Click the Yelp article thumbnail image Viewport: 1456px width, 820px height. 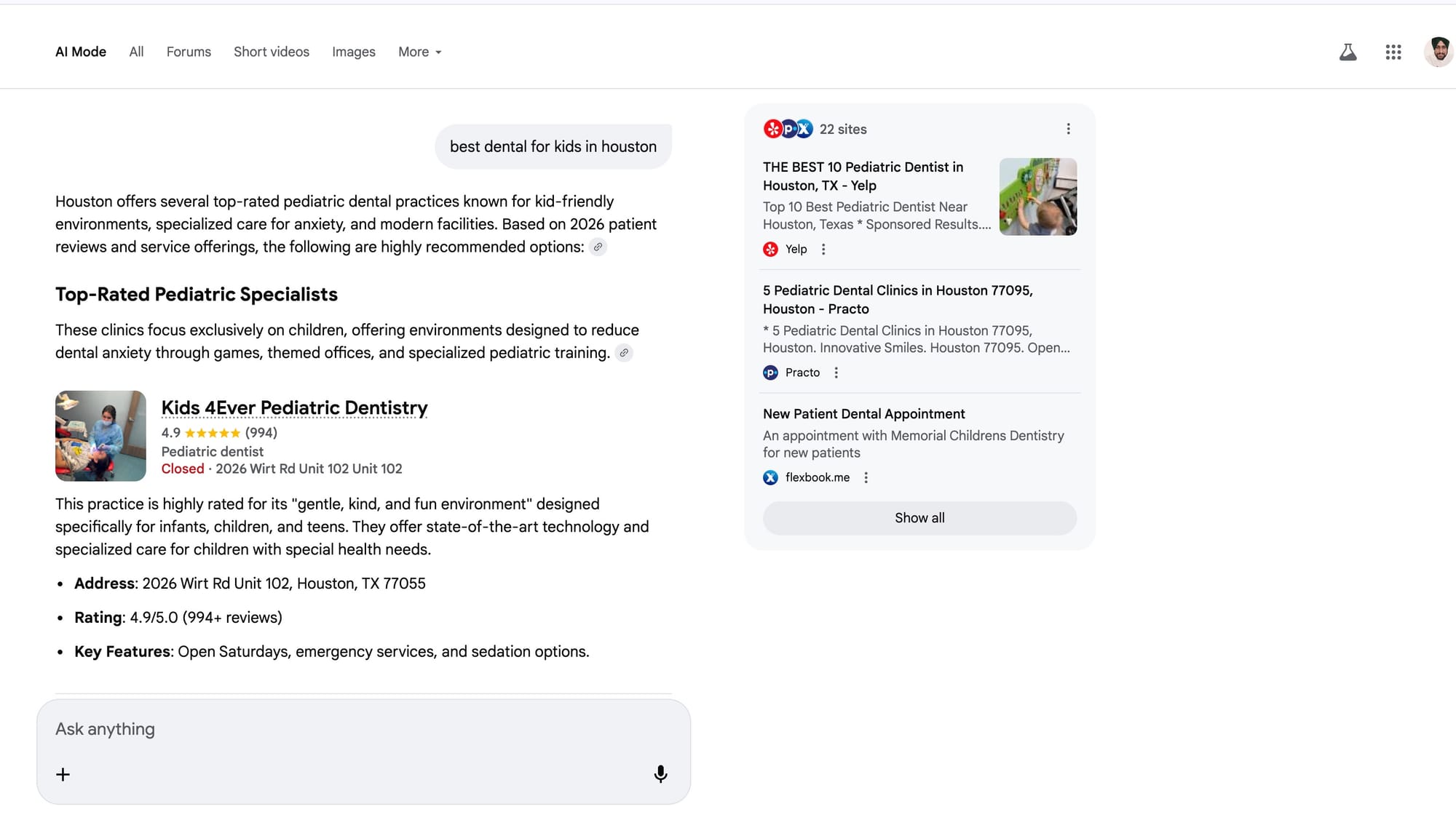1037,196
